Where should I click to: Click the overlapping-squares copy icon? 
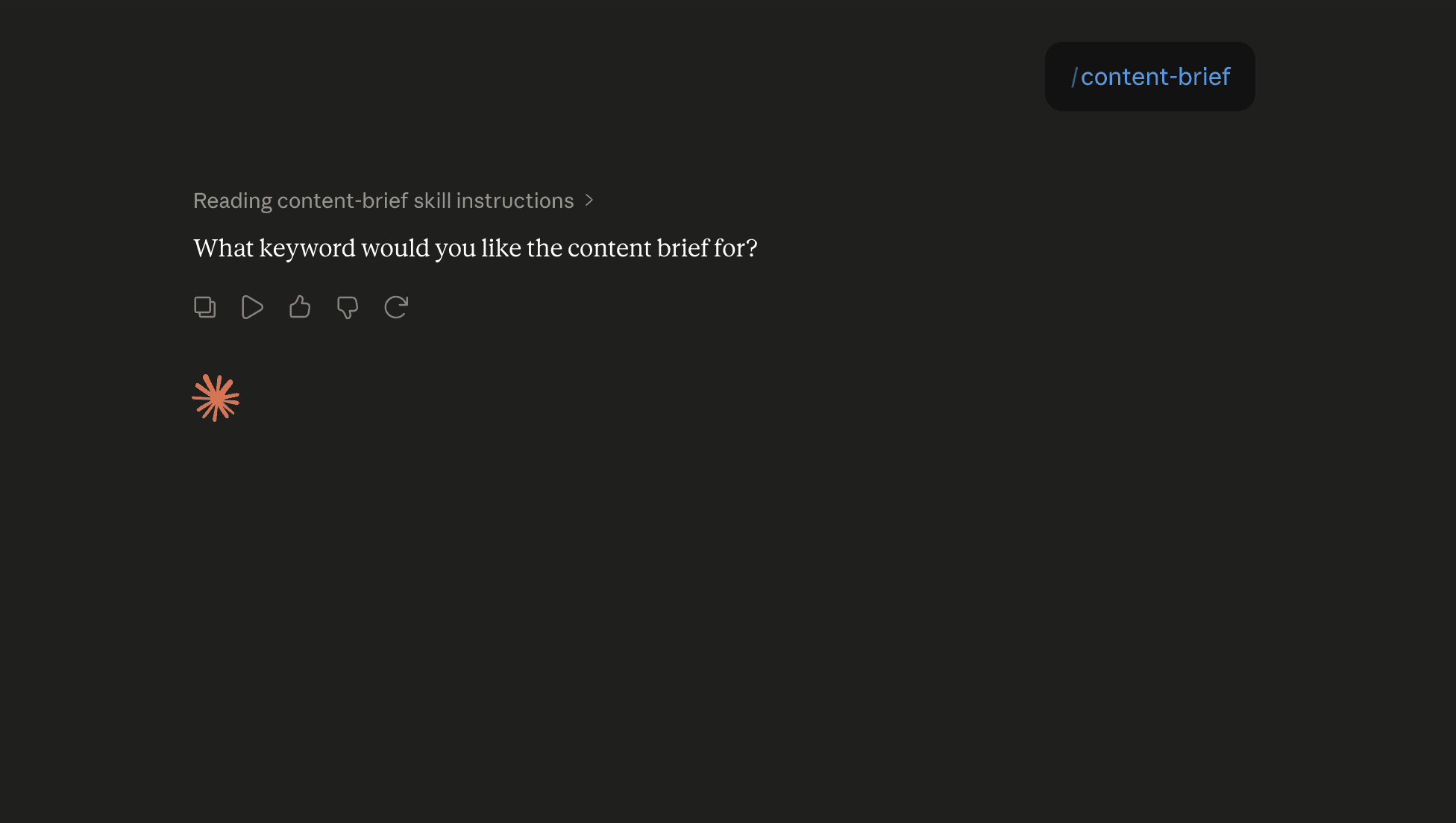click(204, 307)
